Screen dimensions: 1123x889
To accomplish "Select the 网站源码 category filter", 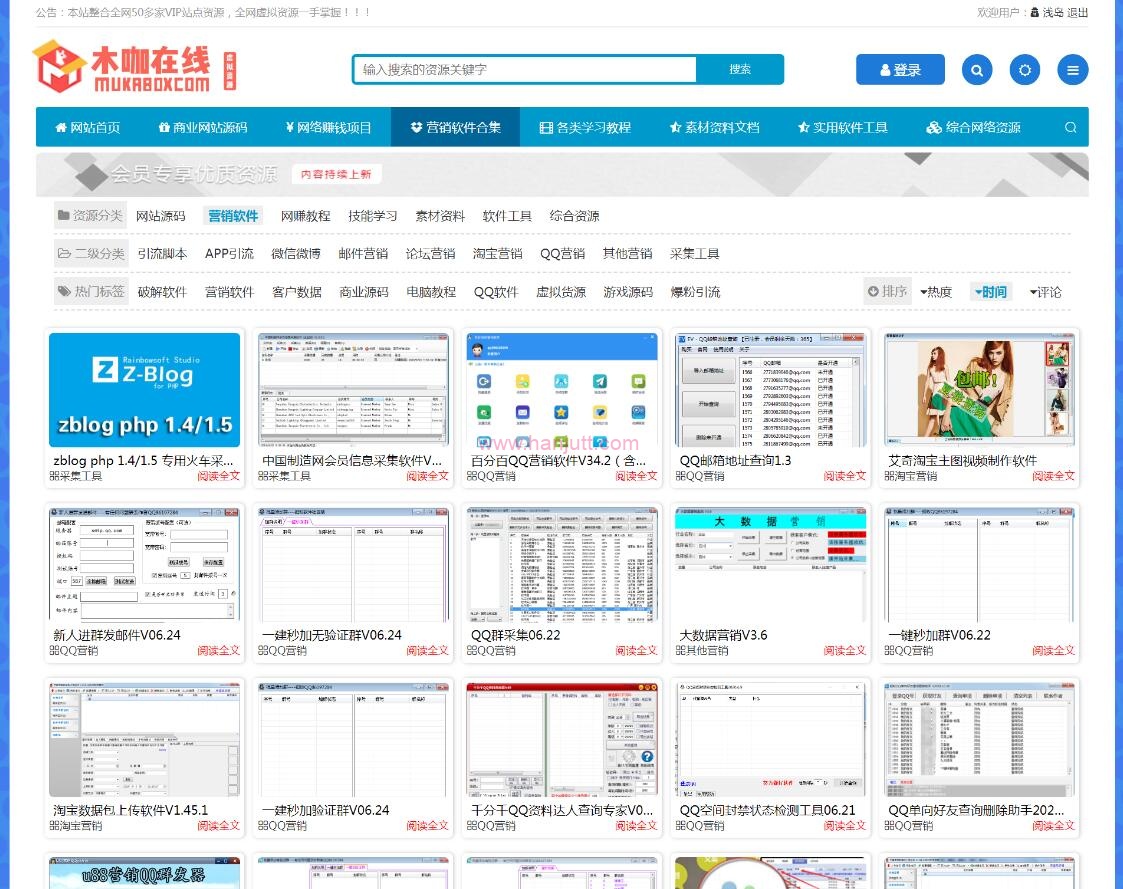I will 160,216.
